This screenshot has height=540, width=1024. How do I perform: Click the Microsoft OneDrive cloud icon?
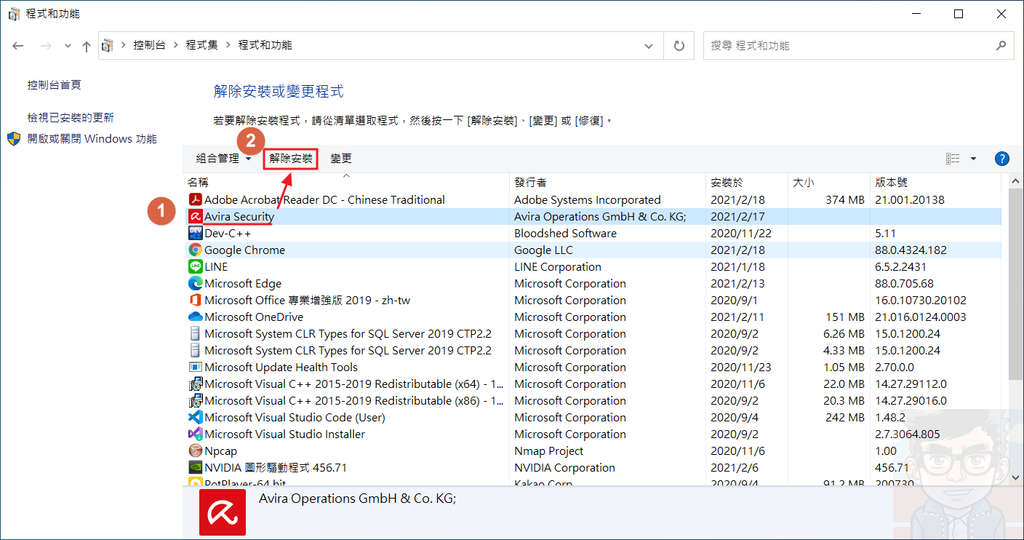pos(195,317)
